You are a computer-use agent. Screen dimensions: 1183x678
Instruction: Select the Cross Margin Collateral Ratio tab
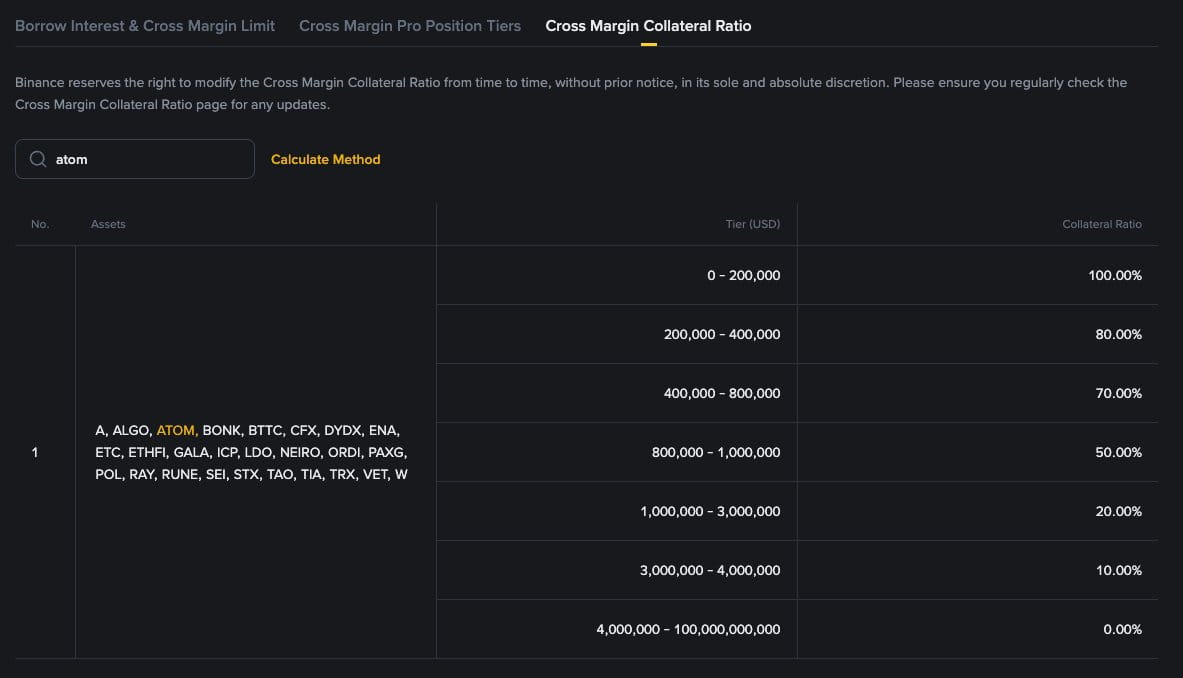coord(648,26)
